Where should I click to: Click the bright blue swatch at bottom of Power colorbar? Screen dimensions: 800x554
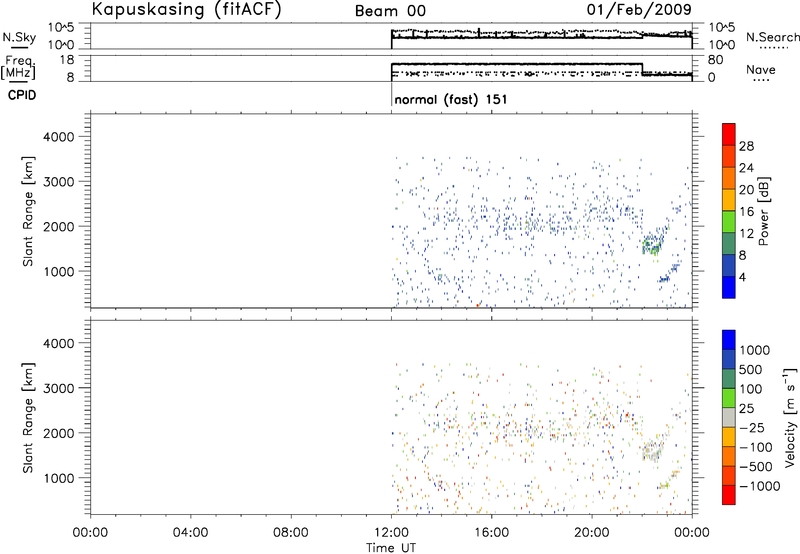click(x=729, y=287)
